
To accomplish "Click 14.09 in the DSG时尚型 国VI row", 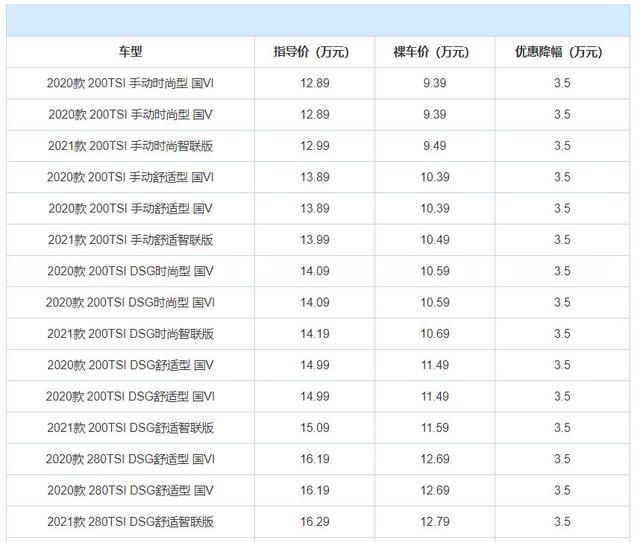I will pyautogui.click(x=315, y=303).
